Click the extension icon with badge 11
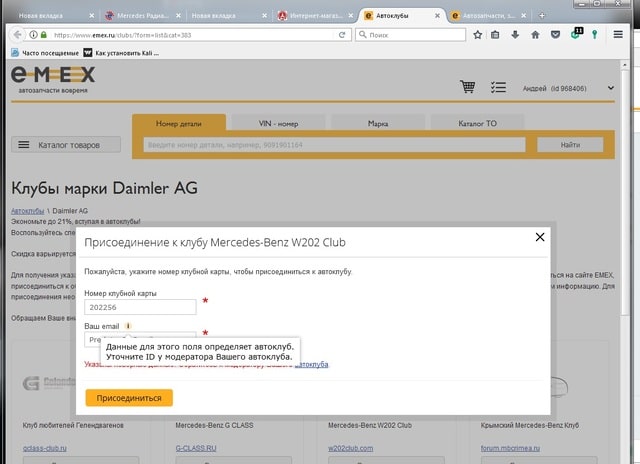The image size is (640, 464). [x=576, y=33]
